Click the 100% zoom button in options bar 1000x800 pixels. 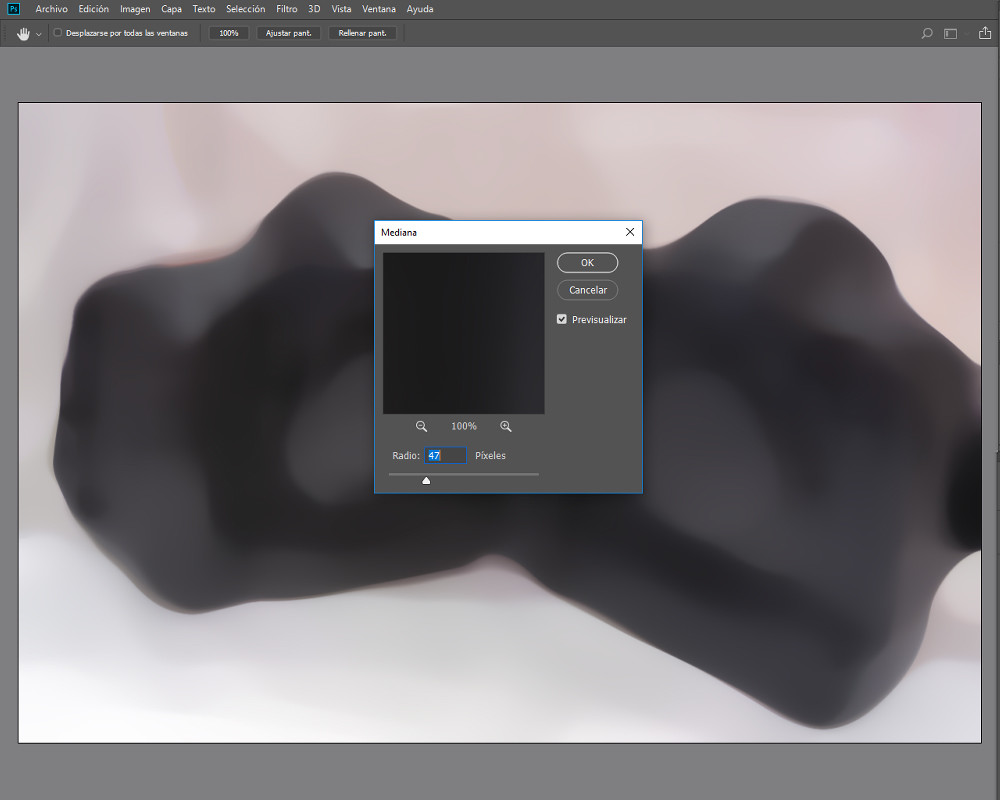coord(229,33)
